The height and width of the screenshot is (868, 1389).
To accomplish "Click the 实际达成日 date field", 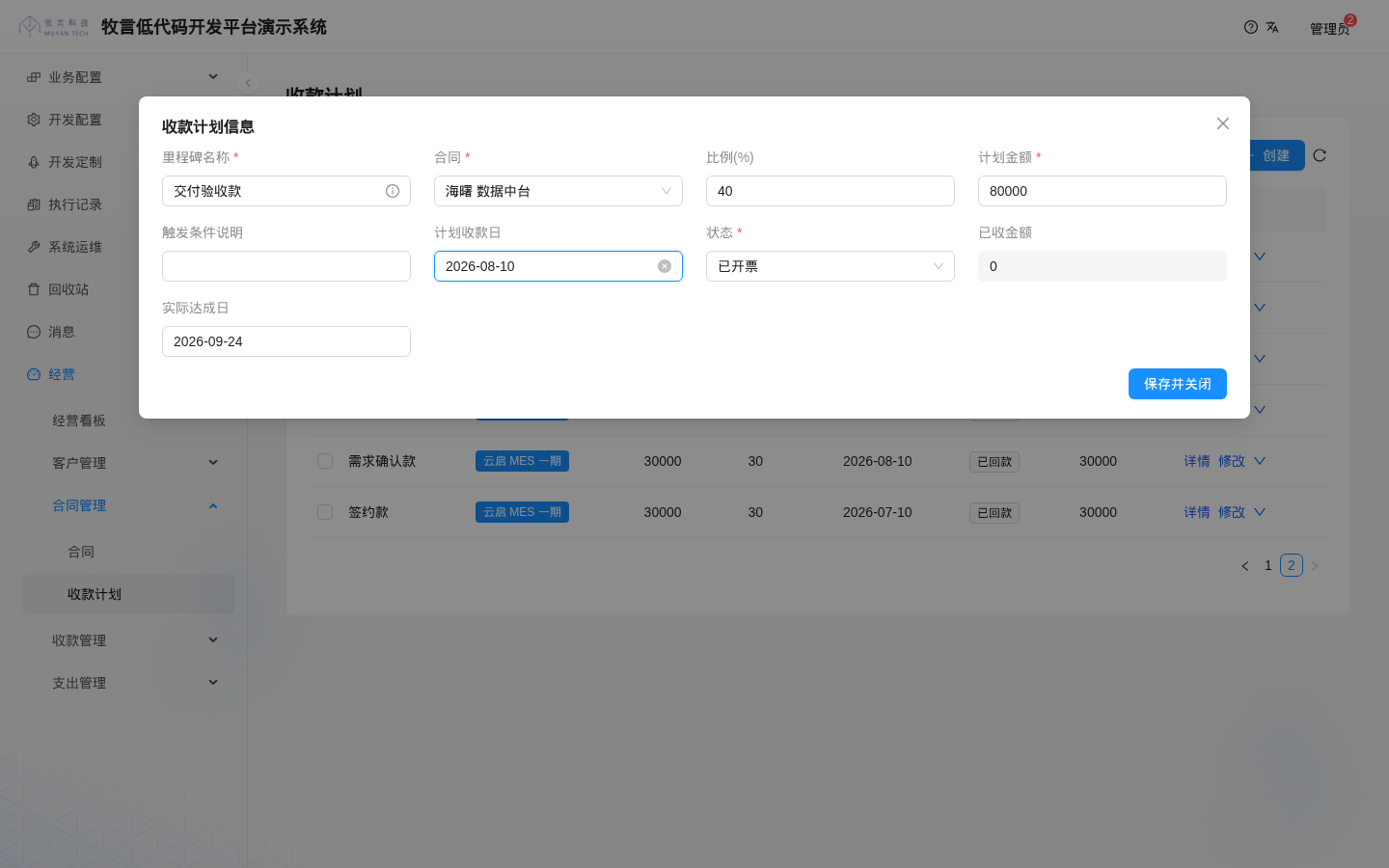I will 286,341.
